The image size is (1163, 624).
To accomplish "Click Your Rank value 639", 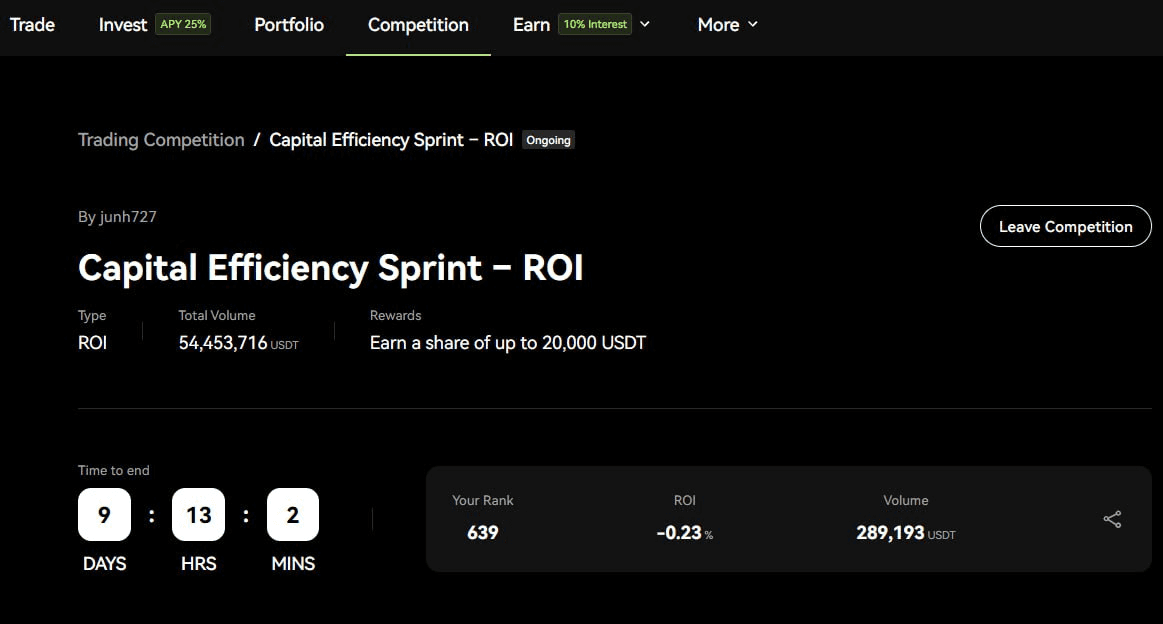I will click(482, 532).
